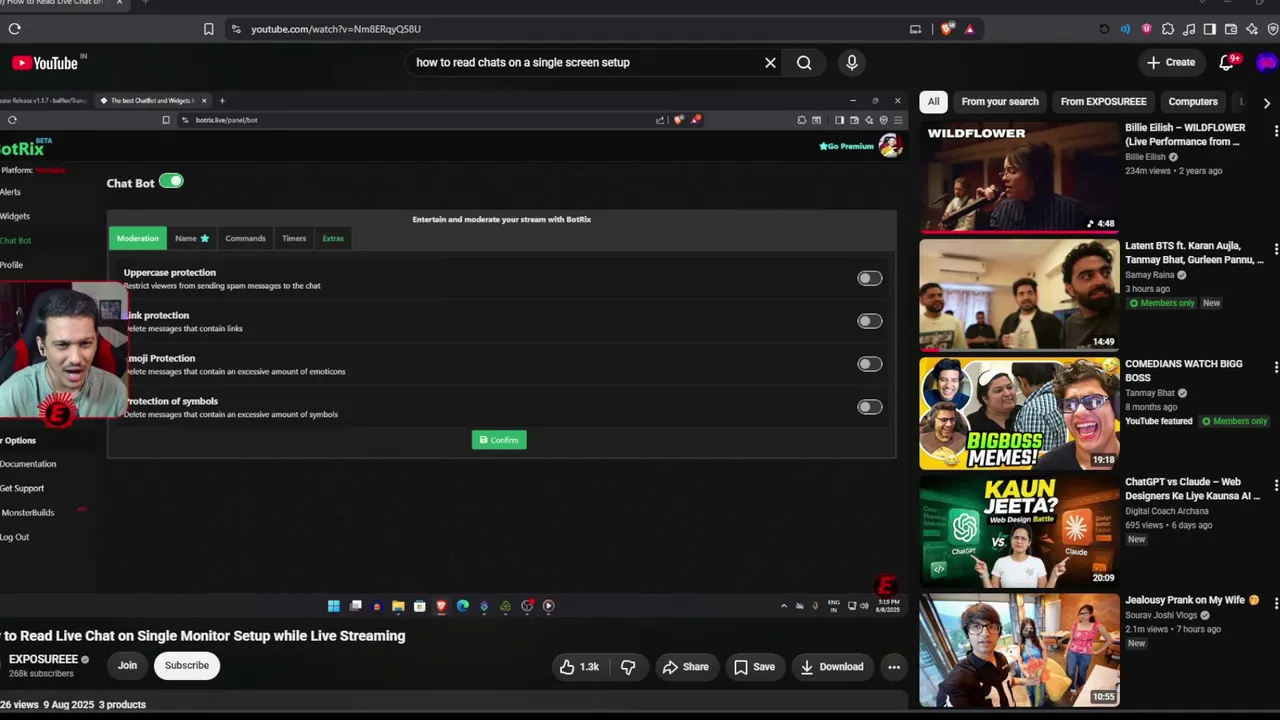Expand hidden system tray icons in video taskbar
Screen dimensions: 1280x720
coord(784,606)
